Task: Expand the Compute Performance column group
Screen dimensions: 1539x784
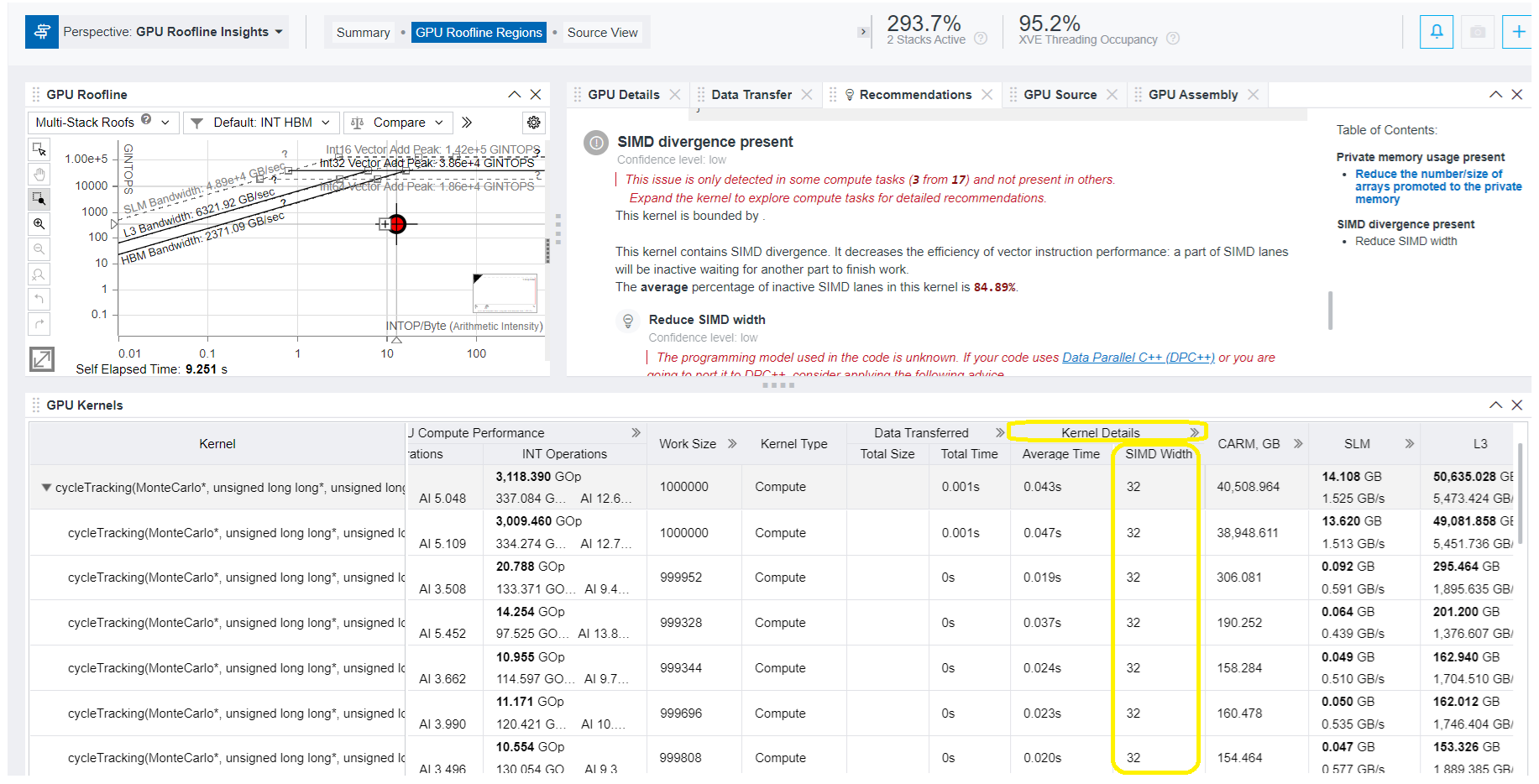Action: click(x=636, y=433)
